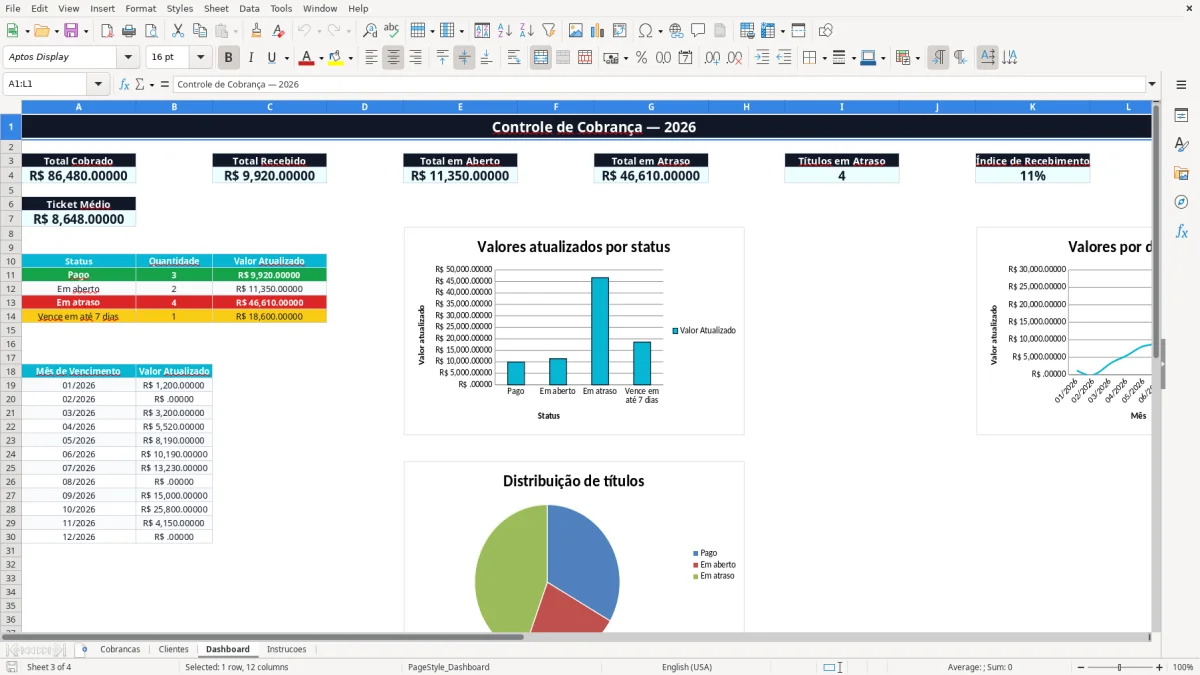The height and width of the screenshot is (675, 1200).
Task: Click the Select All corner box
Action: coord(10,107)
